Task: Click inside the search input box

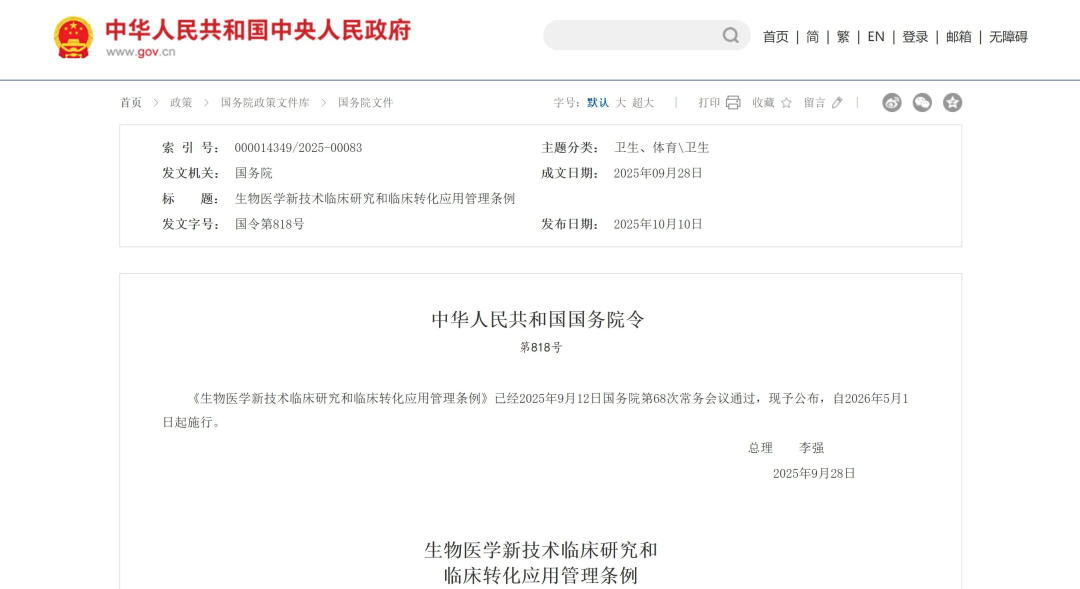Action: [630, 35]
